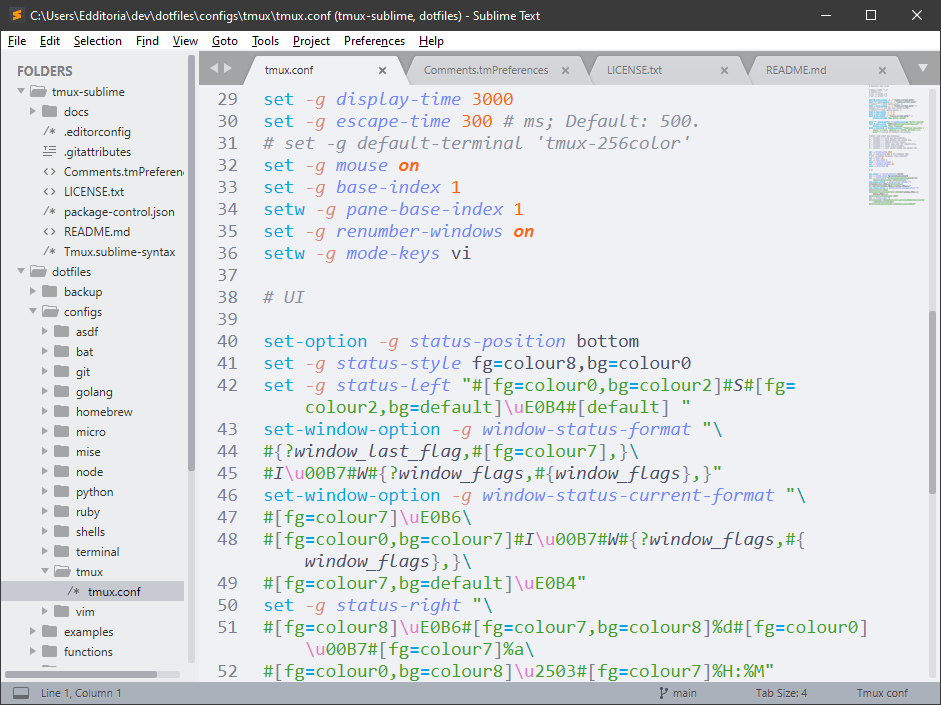Open the Find menu
This screenshot has width=941, height=705.
pos(147,41)
